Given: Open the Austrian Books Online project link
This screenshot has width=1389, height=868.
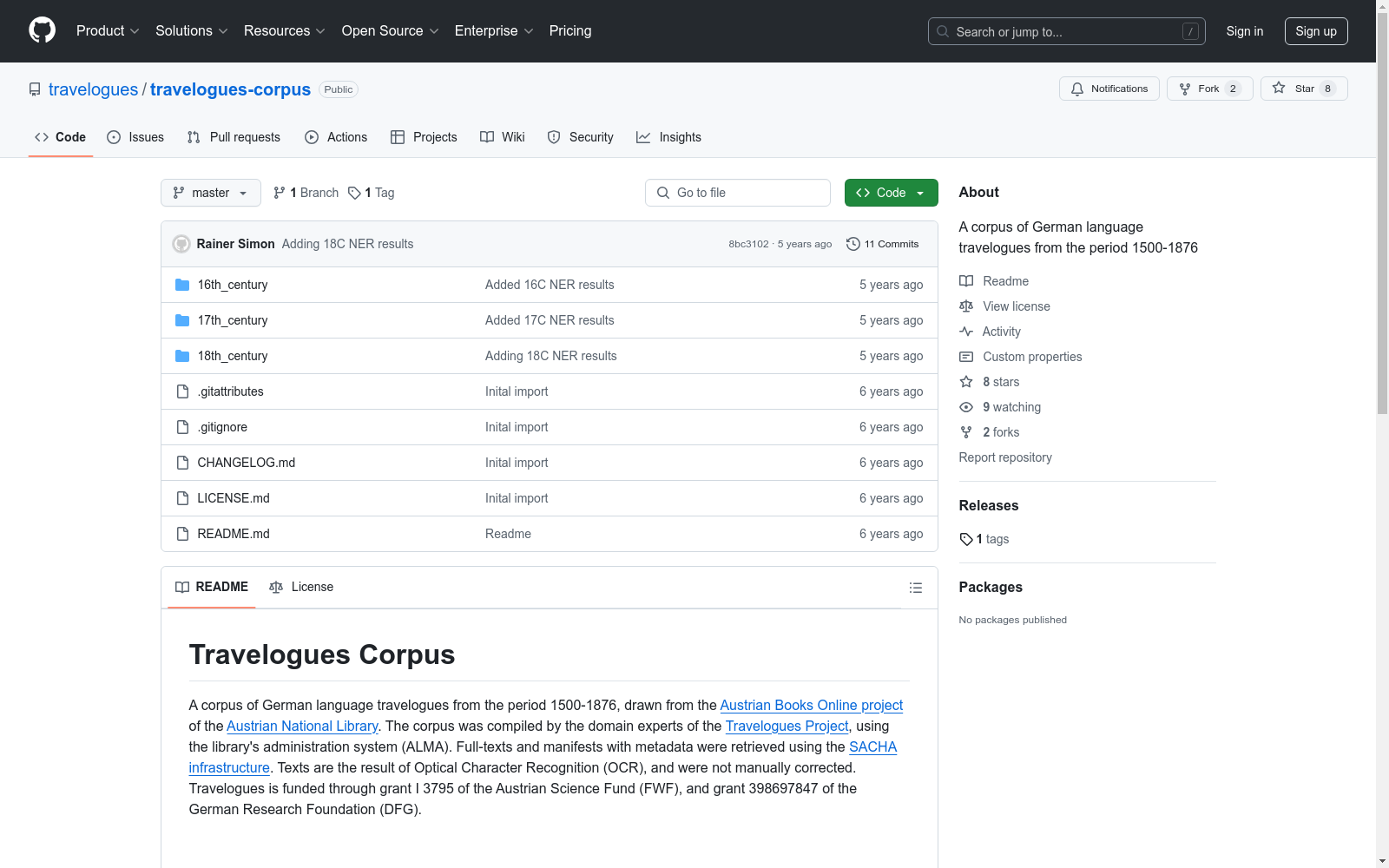Looking at the screenshot, I should (x=812, y=705).
